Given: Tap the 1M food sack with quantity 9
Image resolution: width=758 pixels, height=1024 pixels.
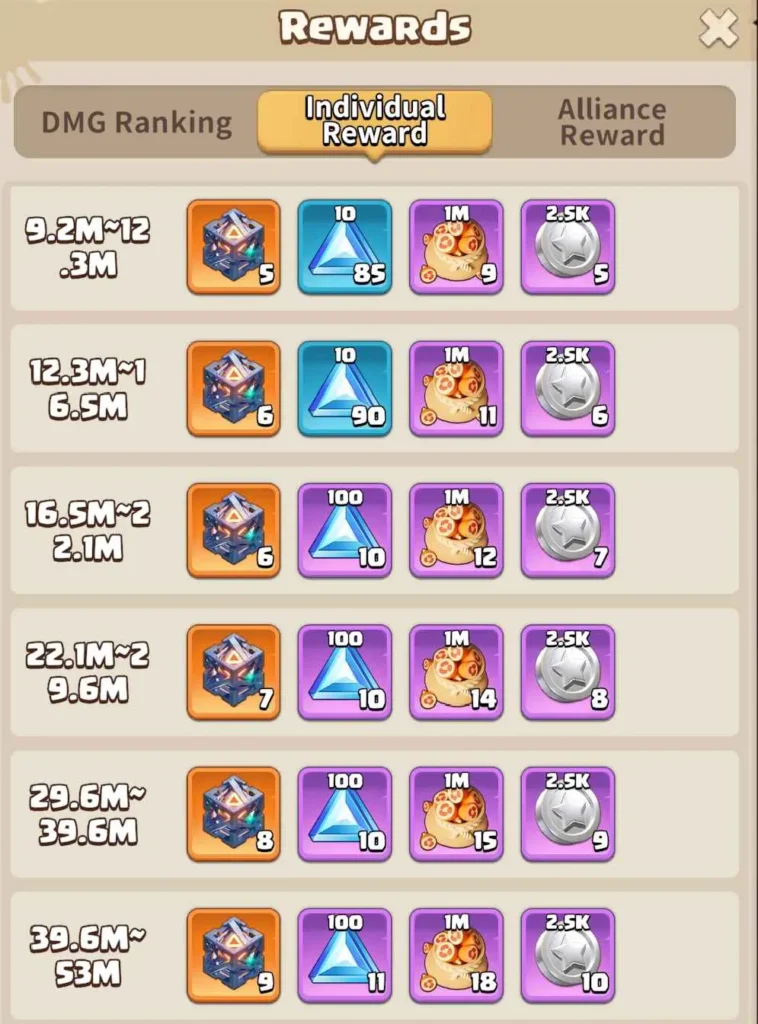Looking at the screenshot, I should (x=456, y=247).
